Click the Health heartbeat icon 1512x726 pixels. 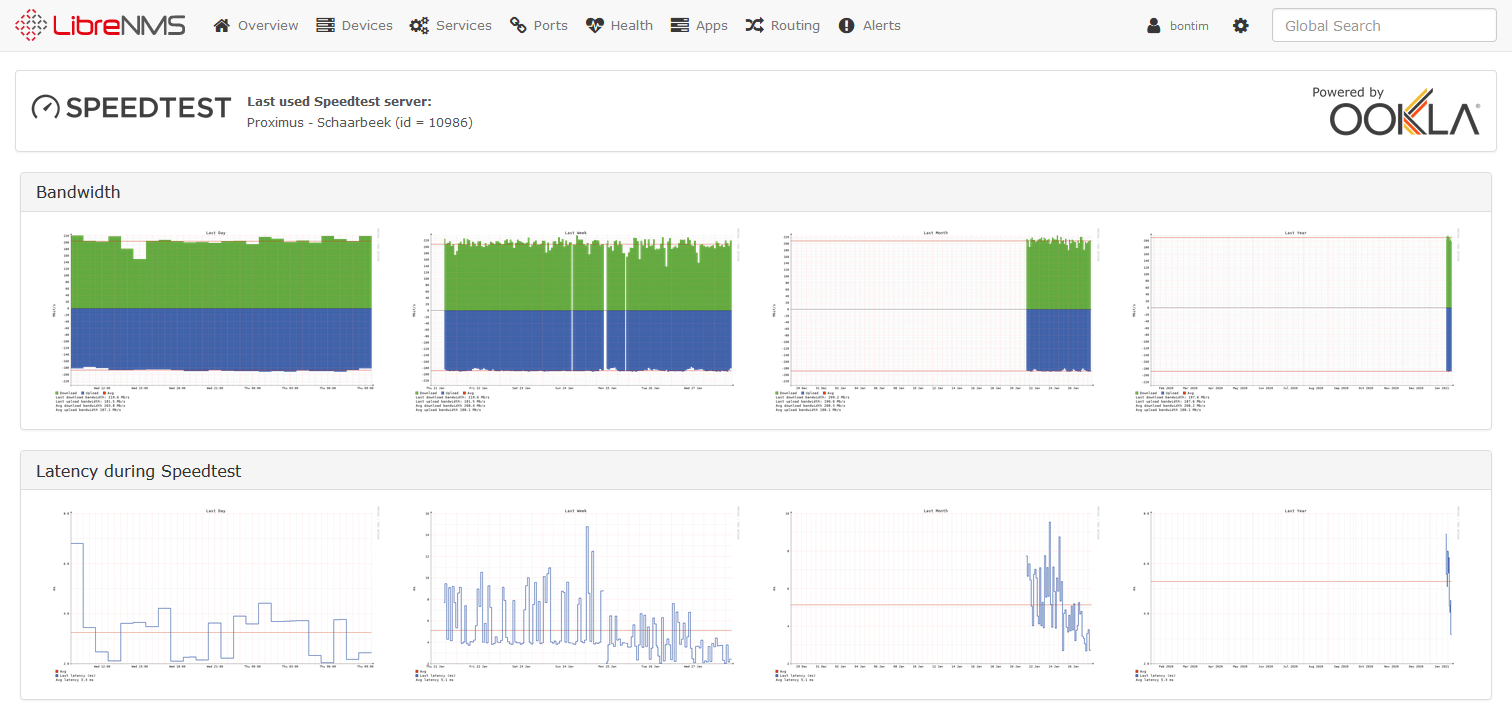coord(595,26)
